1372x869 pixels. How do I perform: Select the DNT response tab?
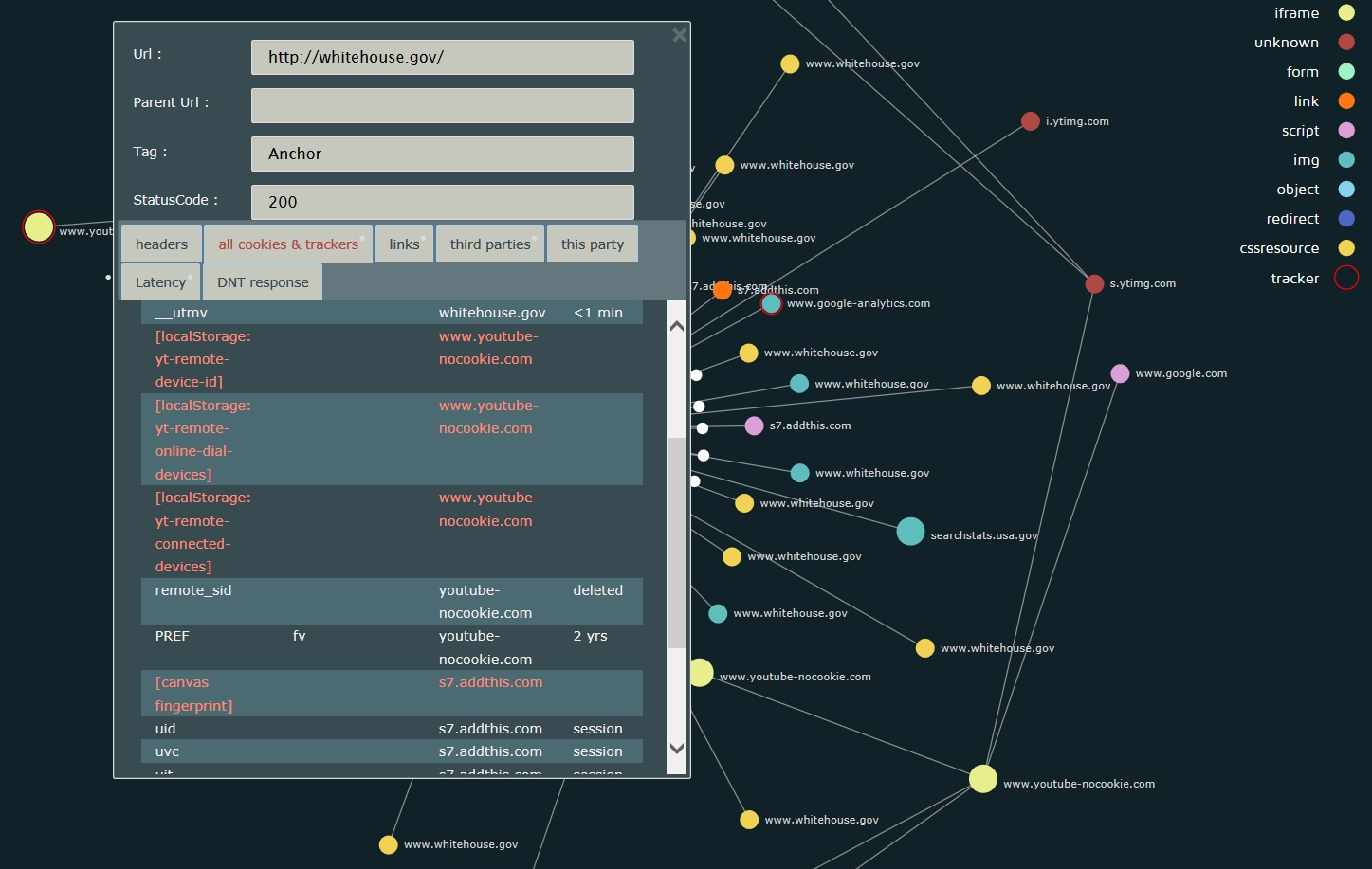(x=263, y=282)
